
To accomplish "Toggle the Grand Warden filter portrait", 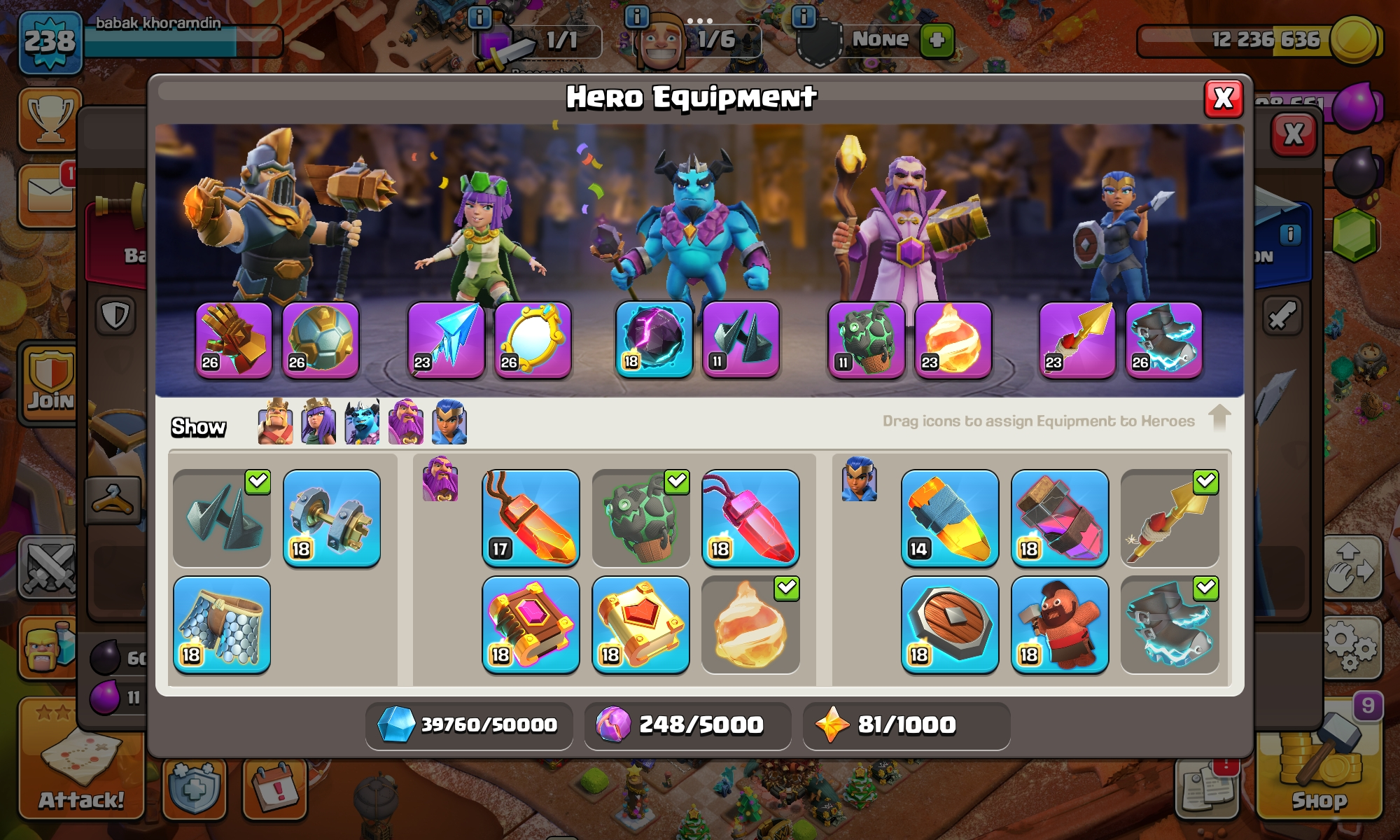I will pos(405,422).
